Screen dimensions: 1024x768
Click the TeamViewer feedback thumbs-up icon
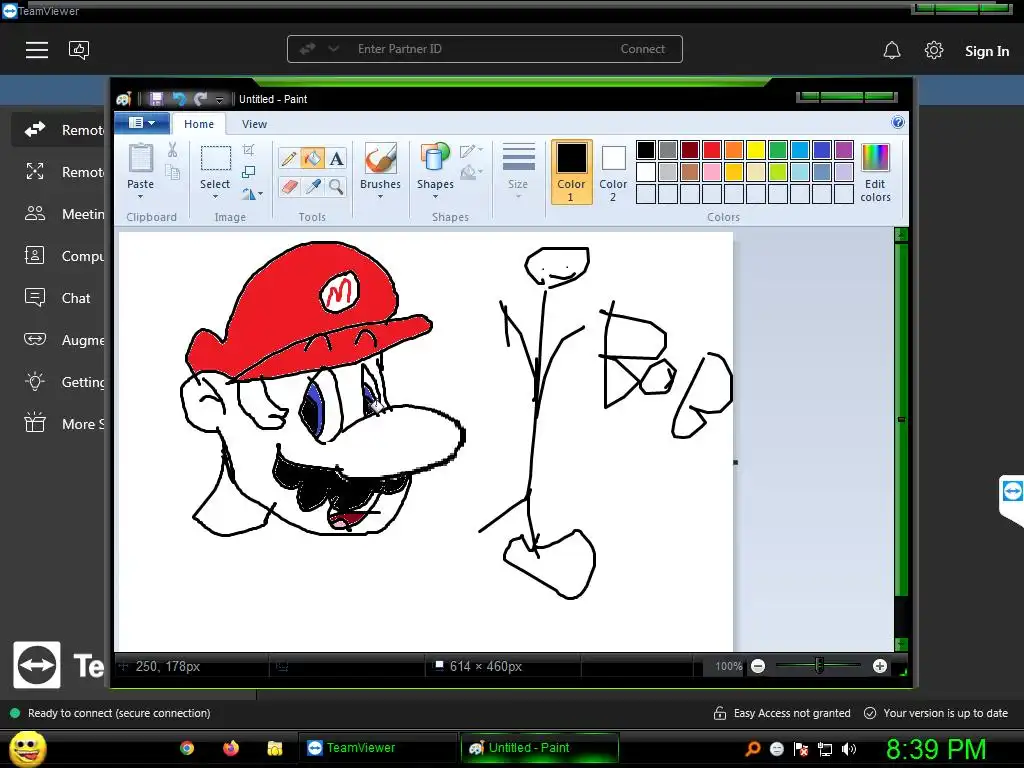[79, 50]
